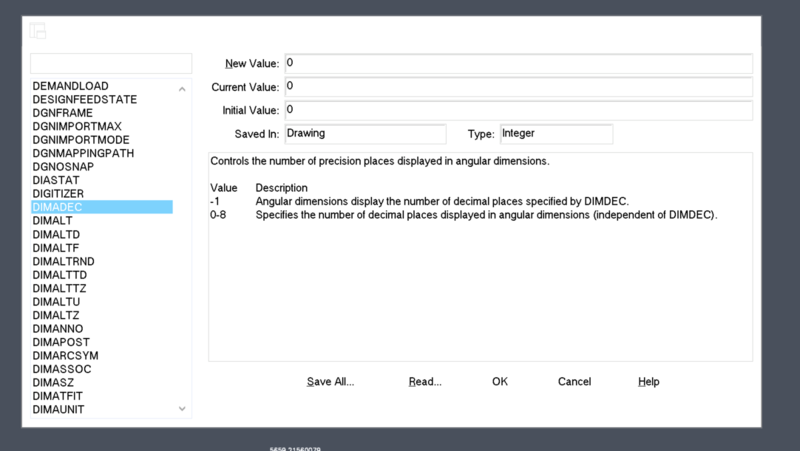Pick DIMALTRND in the list
The image size is (800, 451).
coord(63,261)
